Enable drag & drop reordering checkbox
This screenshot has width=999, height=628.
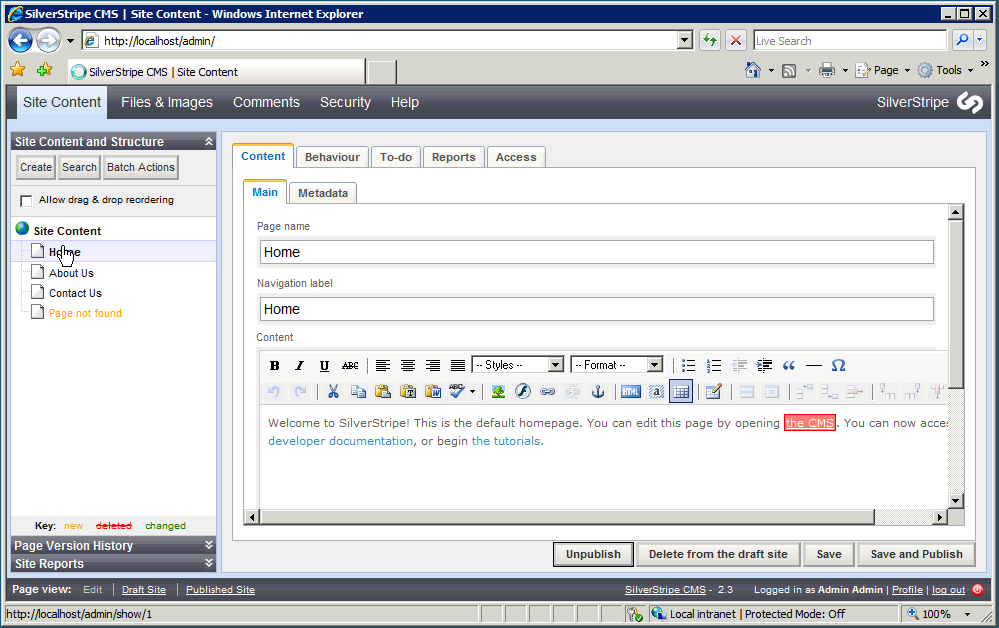(x=26, y=201)
